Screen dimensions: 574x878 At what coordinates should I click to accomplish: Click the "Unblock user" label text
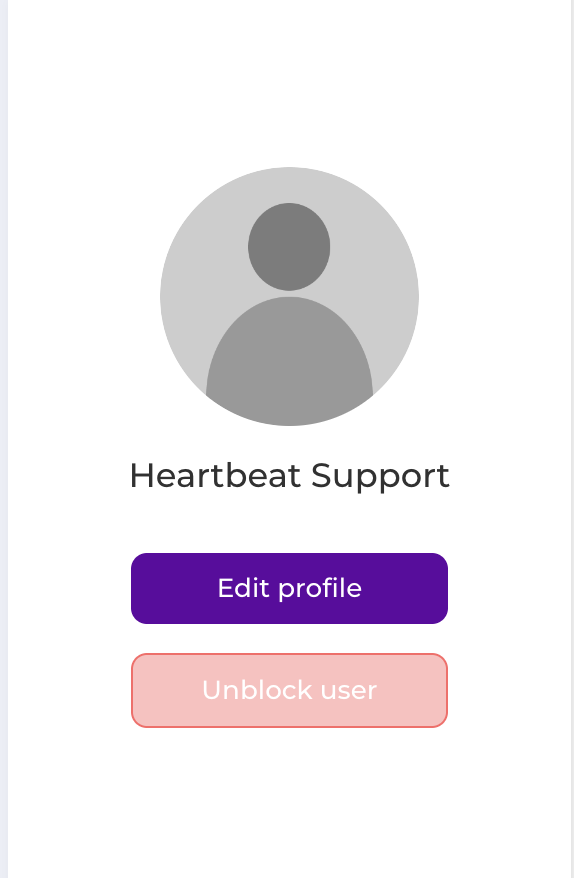290,690
